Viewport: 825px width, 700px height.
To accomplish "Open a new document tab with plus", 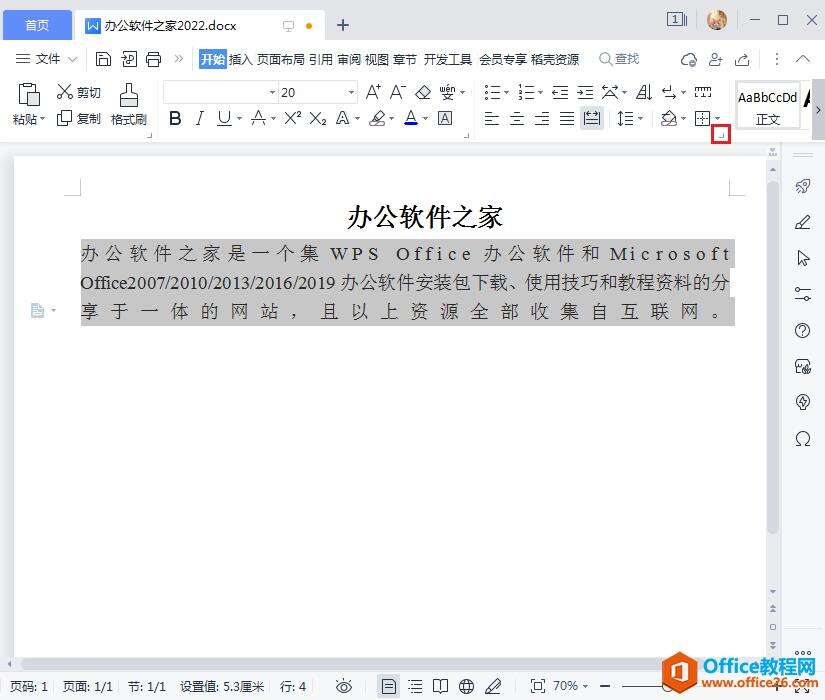I will 343,25.
